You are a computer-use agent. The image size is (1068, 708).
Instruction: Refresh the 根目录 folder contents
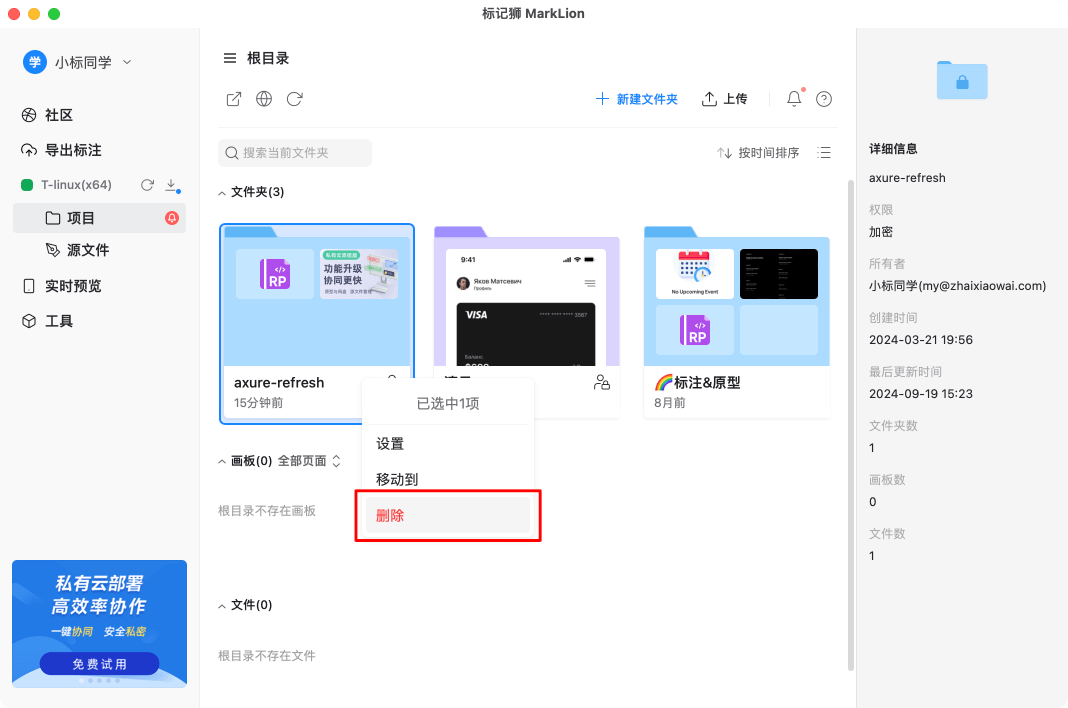pyautogui.click(x=294, y=99)
